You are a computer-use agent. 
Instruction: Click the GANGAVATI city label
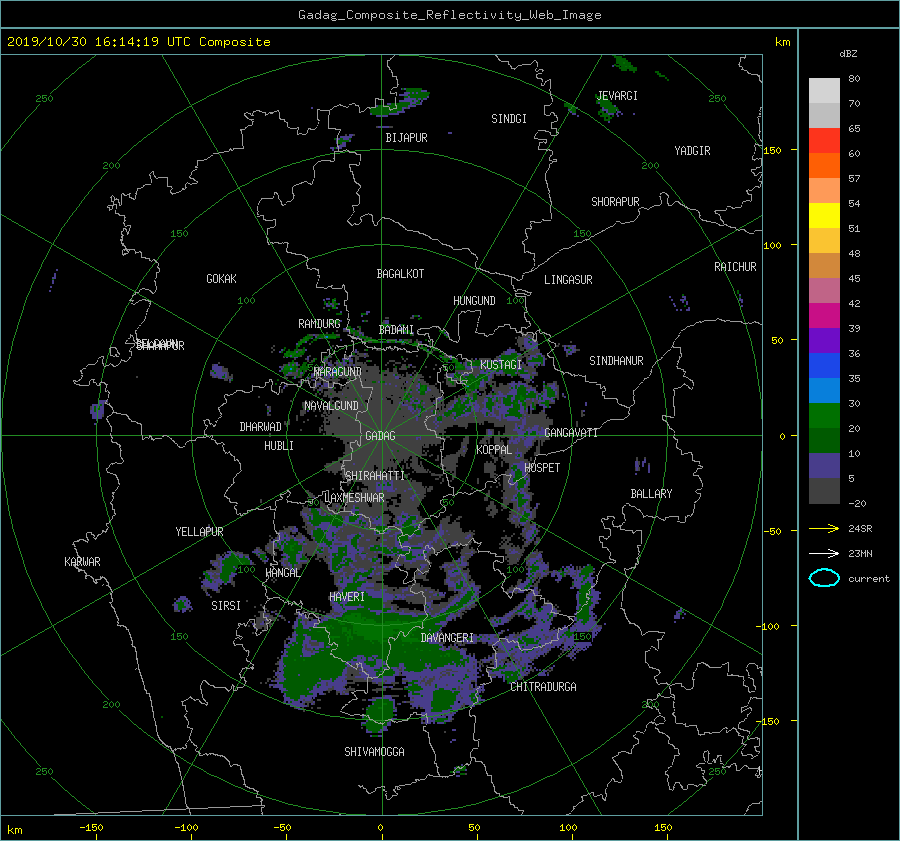click(x=571, y=433)
